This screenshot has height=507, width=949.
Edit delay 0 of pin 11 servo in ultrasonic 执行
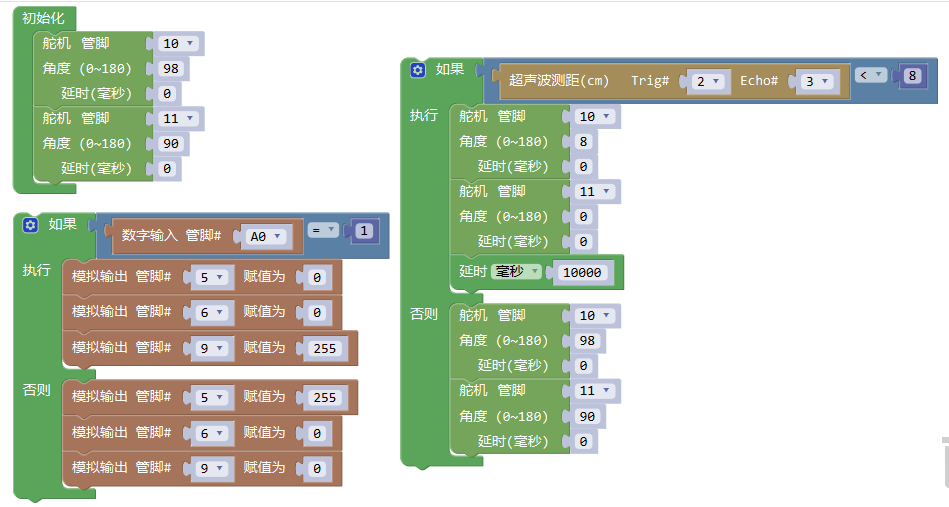point(583,241)
